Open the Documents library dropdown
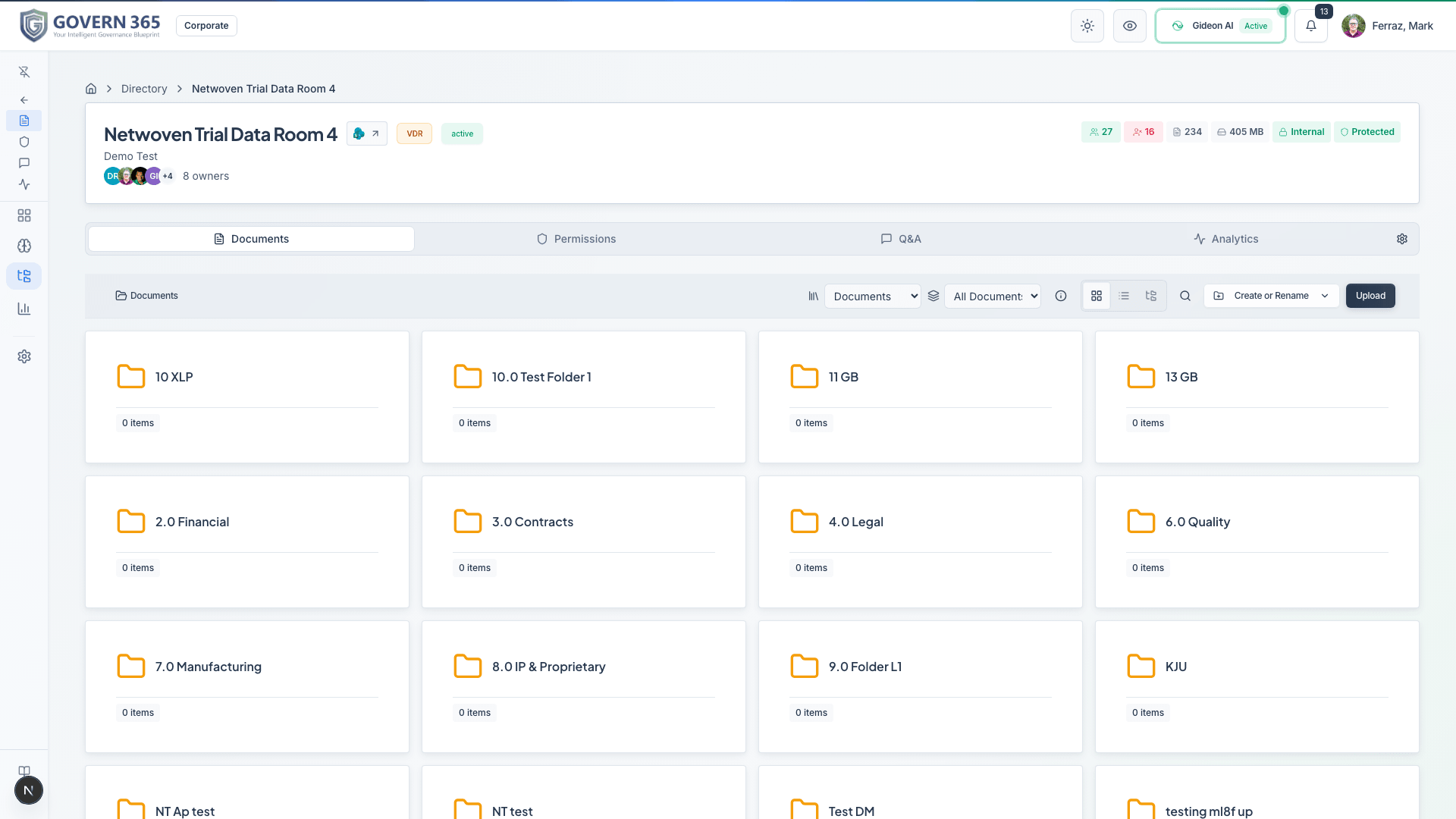This screenshot has width=1456, height=819. 873,297
